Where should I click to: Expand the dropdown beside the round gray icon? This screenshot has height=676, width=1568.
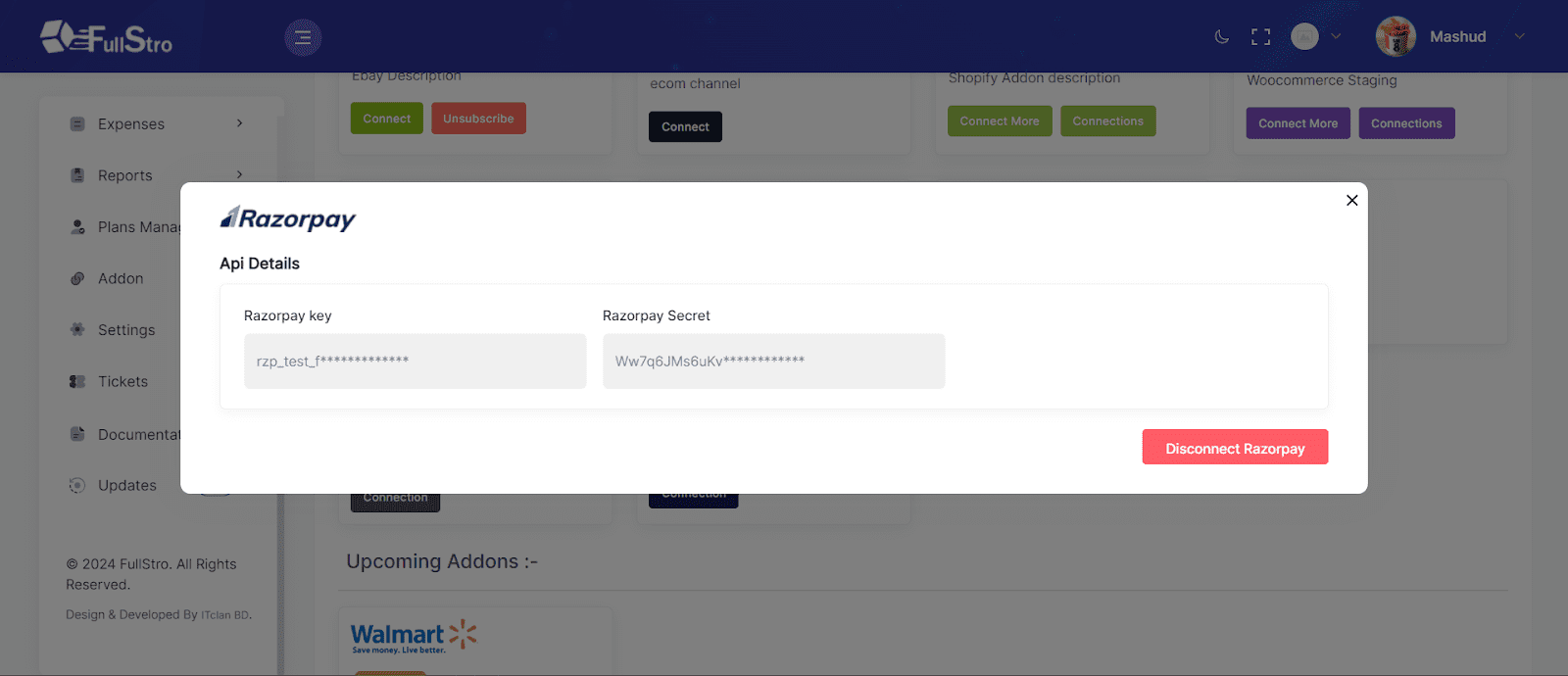click(x=1335, y=36)
